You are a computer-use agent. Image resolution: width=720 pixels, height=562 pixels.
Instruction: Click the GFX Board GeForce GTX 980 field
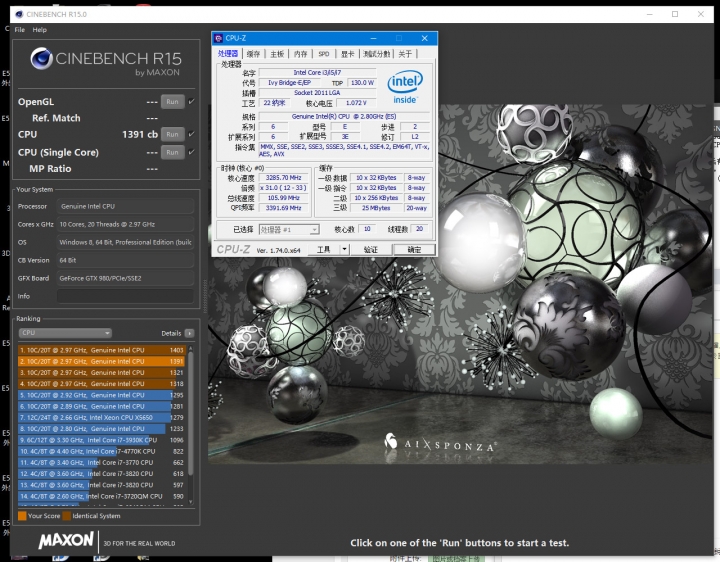[x=125, y=278]
